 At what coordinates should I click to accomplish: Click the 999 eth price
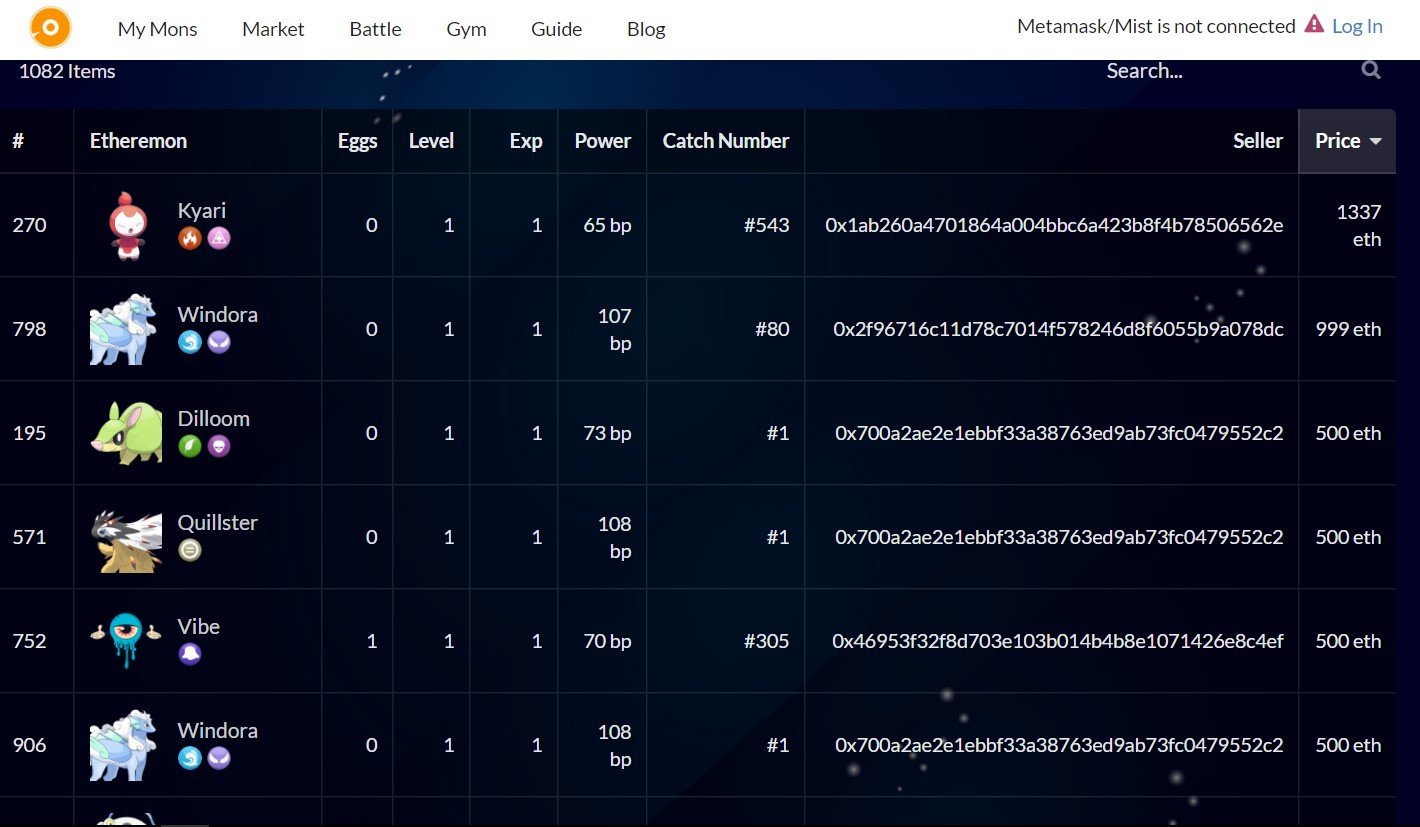(1349, 329)
